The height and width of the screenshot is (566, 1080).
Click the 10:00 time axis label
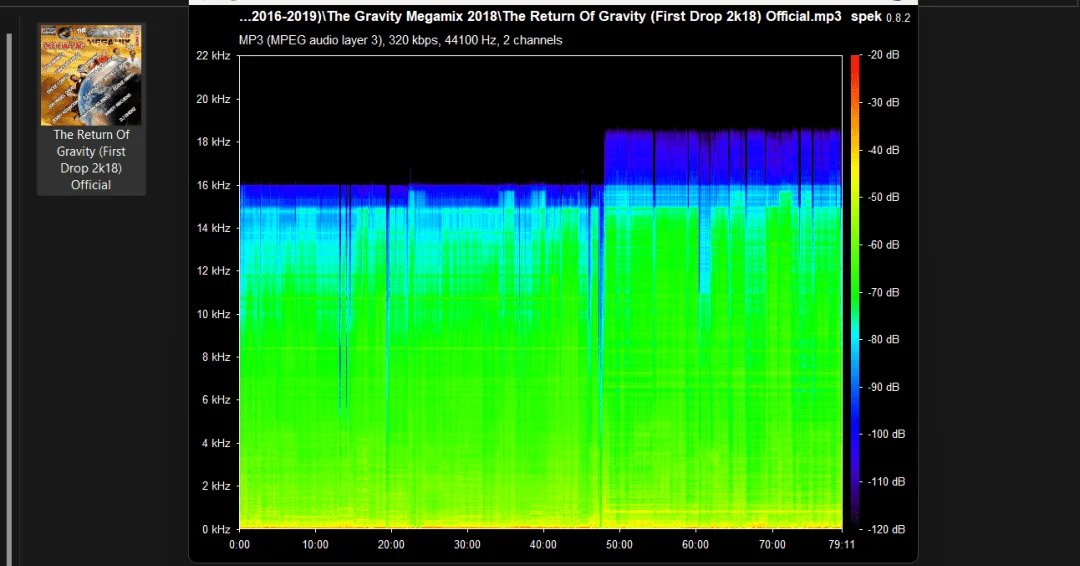315,545
